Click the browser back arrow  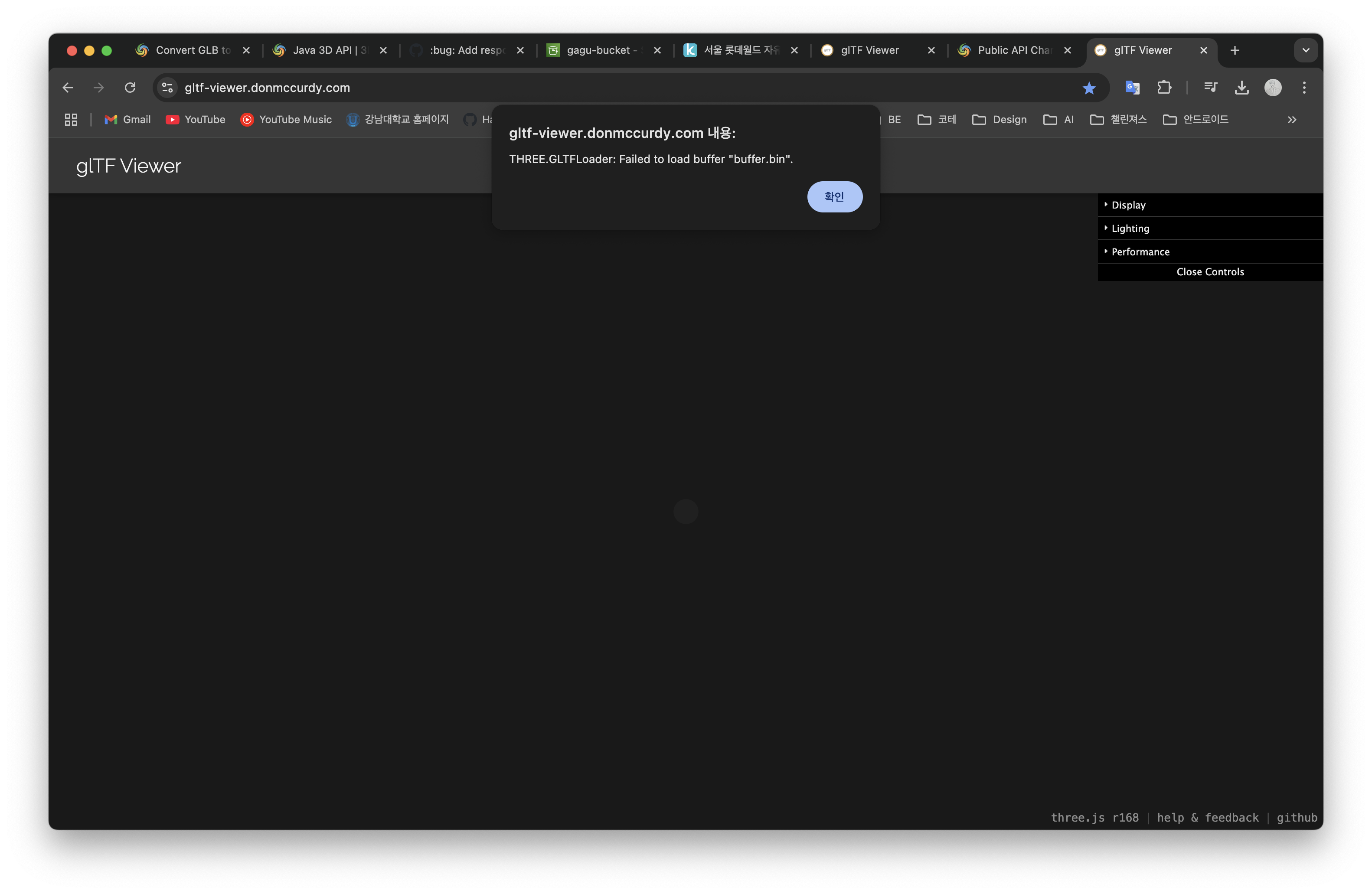pyautogui.click(x=68, y=88)
